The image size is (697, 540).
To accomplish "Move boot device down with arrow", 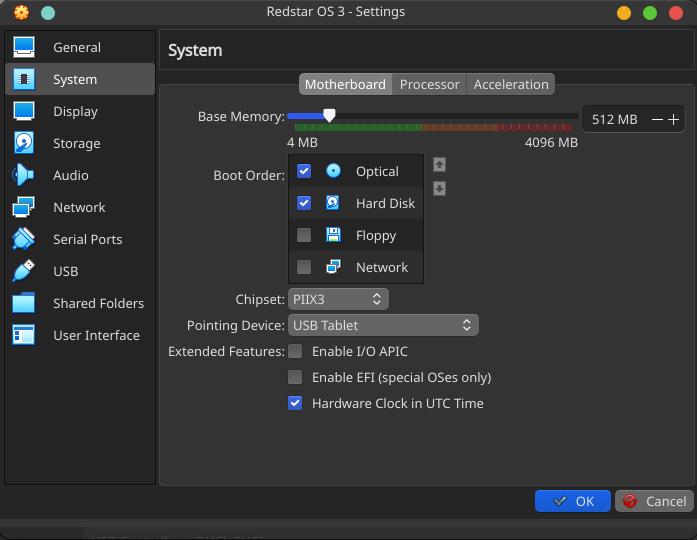I will coord(439,188).
